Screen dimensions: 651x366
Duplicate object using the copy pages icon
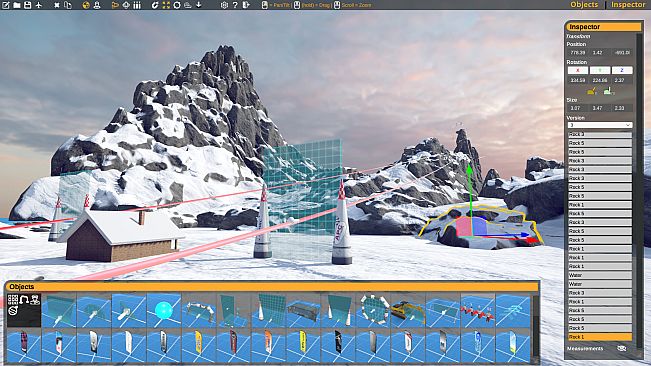point(68,5)
